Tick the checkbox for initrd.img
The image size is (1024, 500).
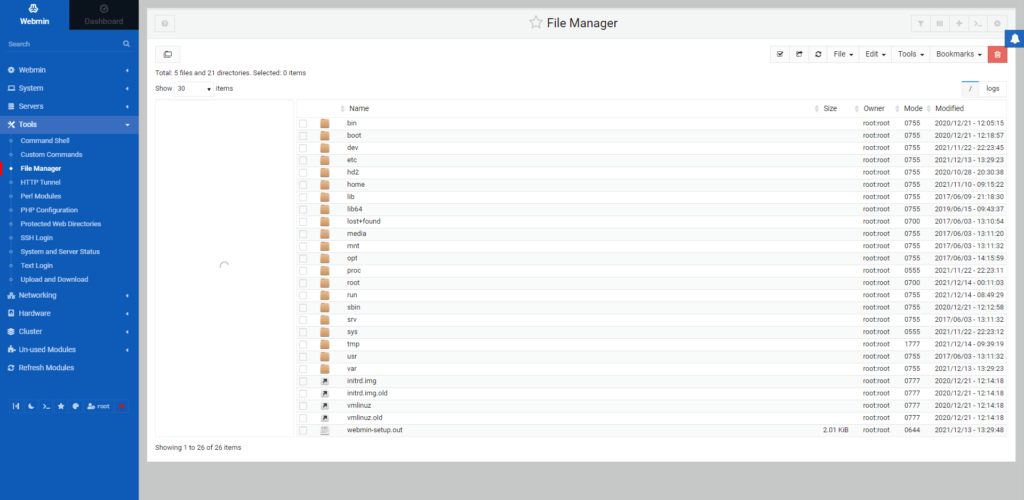[x=303, y=381]
